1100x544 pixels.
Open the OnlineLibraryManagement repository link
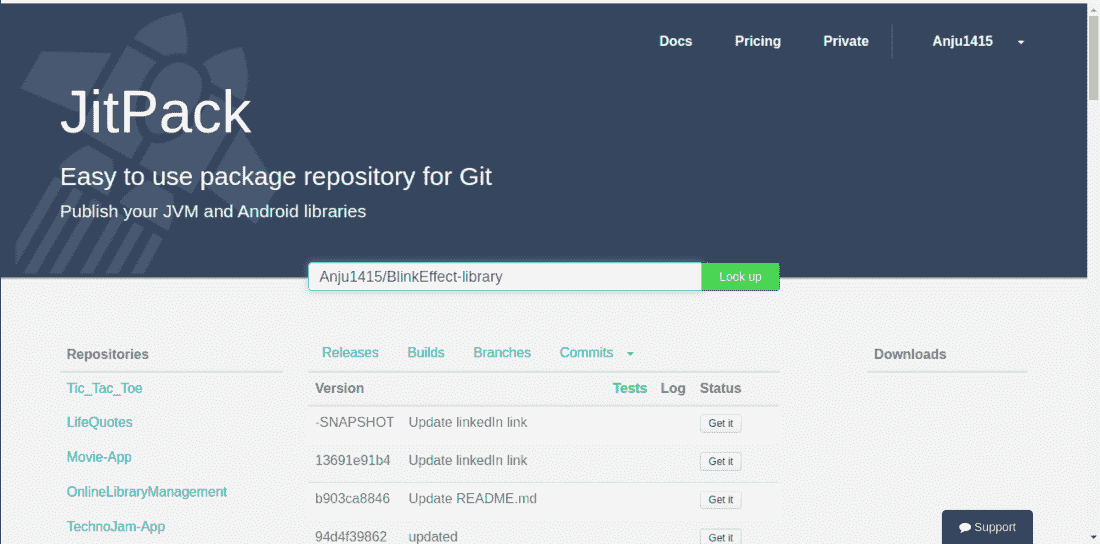[146, 492]
